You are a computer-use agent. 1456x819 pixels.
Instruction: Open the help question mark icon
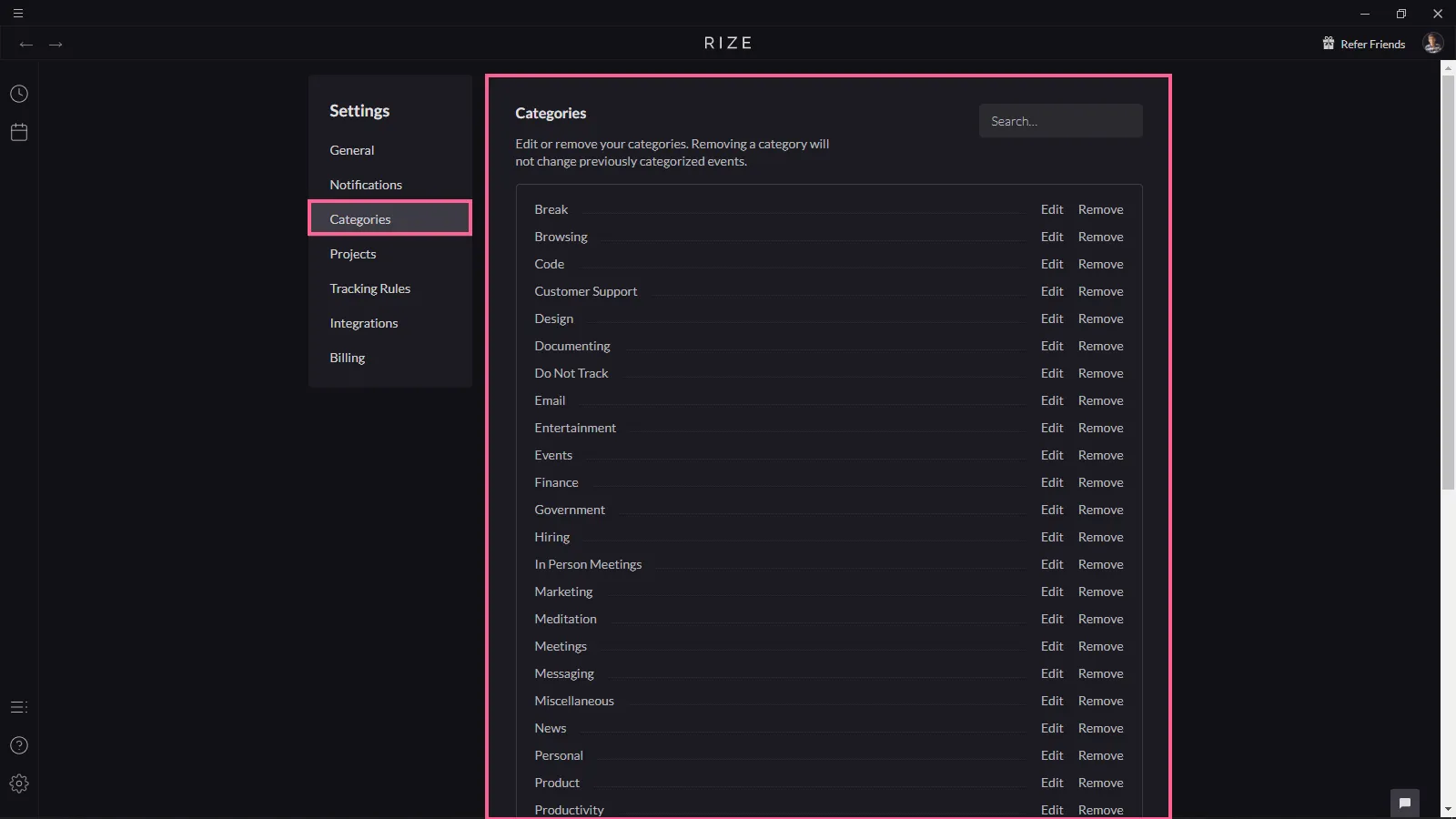(x=19, y=745)
